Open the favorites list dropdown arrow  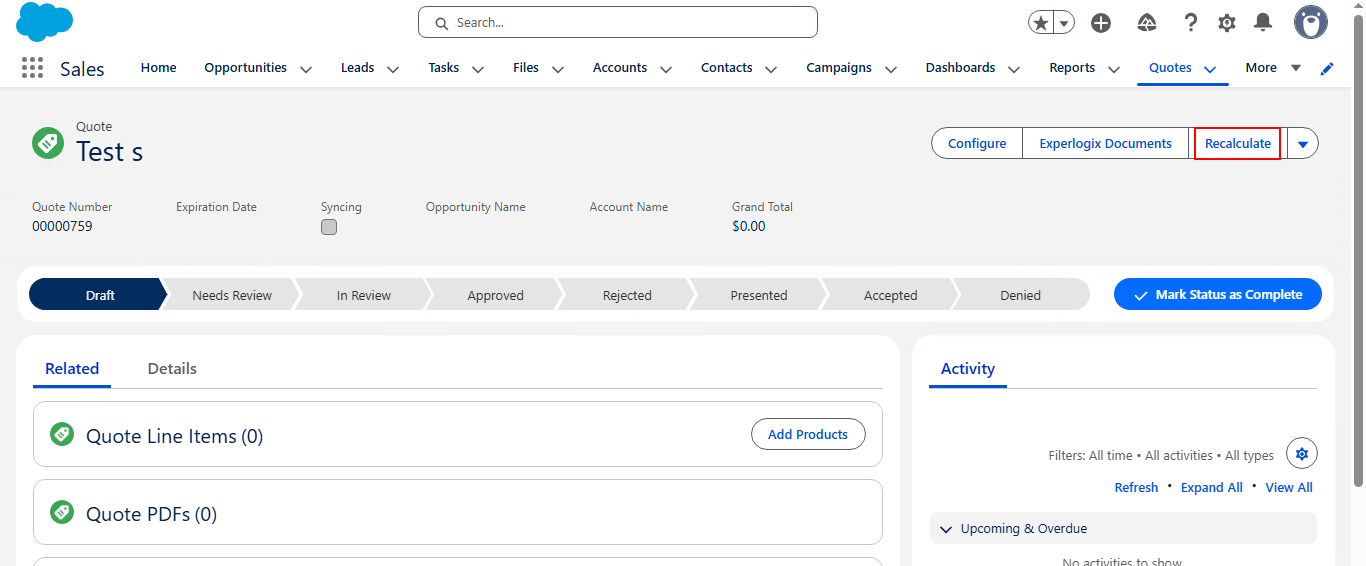tap(1064, 23)
